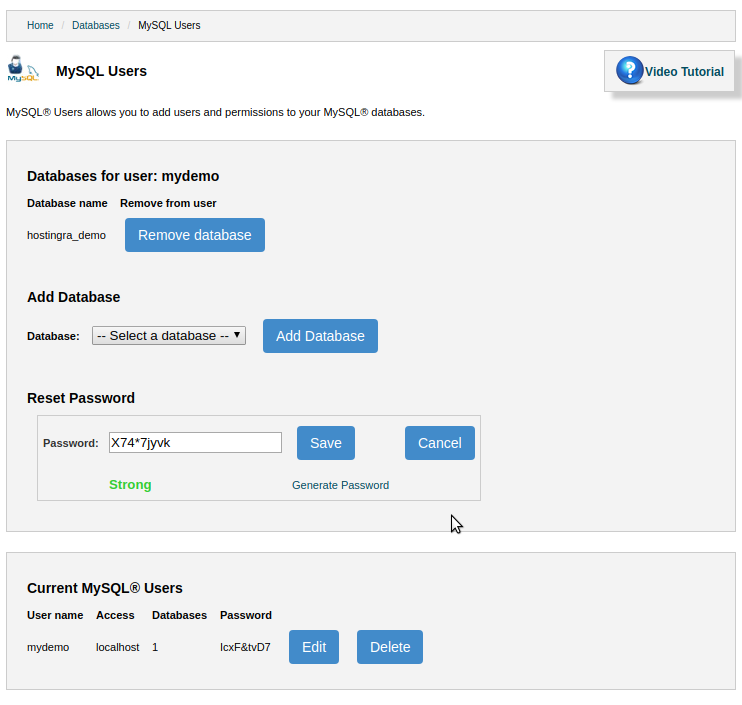Delete the mydemo MySQL user

coord(390,647)
